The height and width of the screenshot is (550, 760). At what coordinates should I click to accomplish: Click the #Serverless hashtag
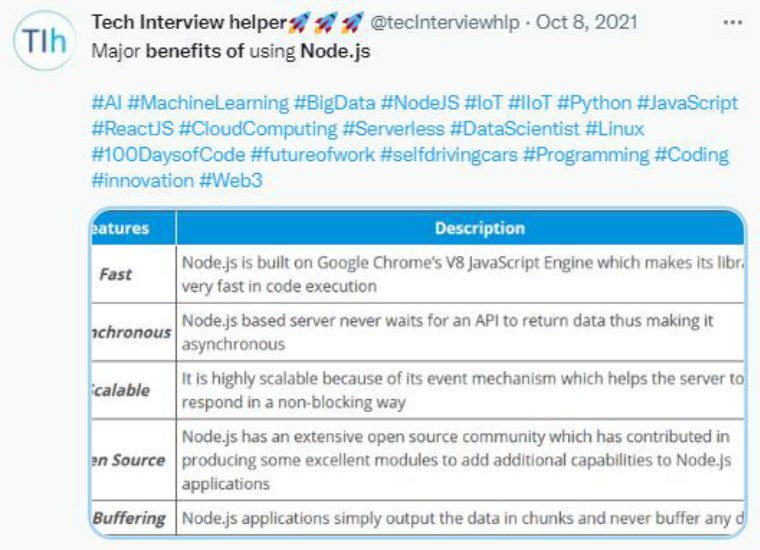(394, 129)
